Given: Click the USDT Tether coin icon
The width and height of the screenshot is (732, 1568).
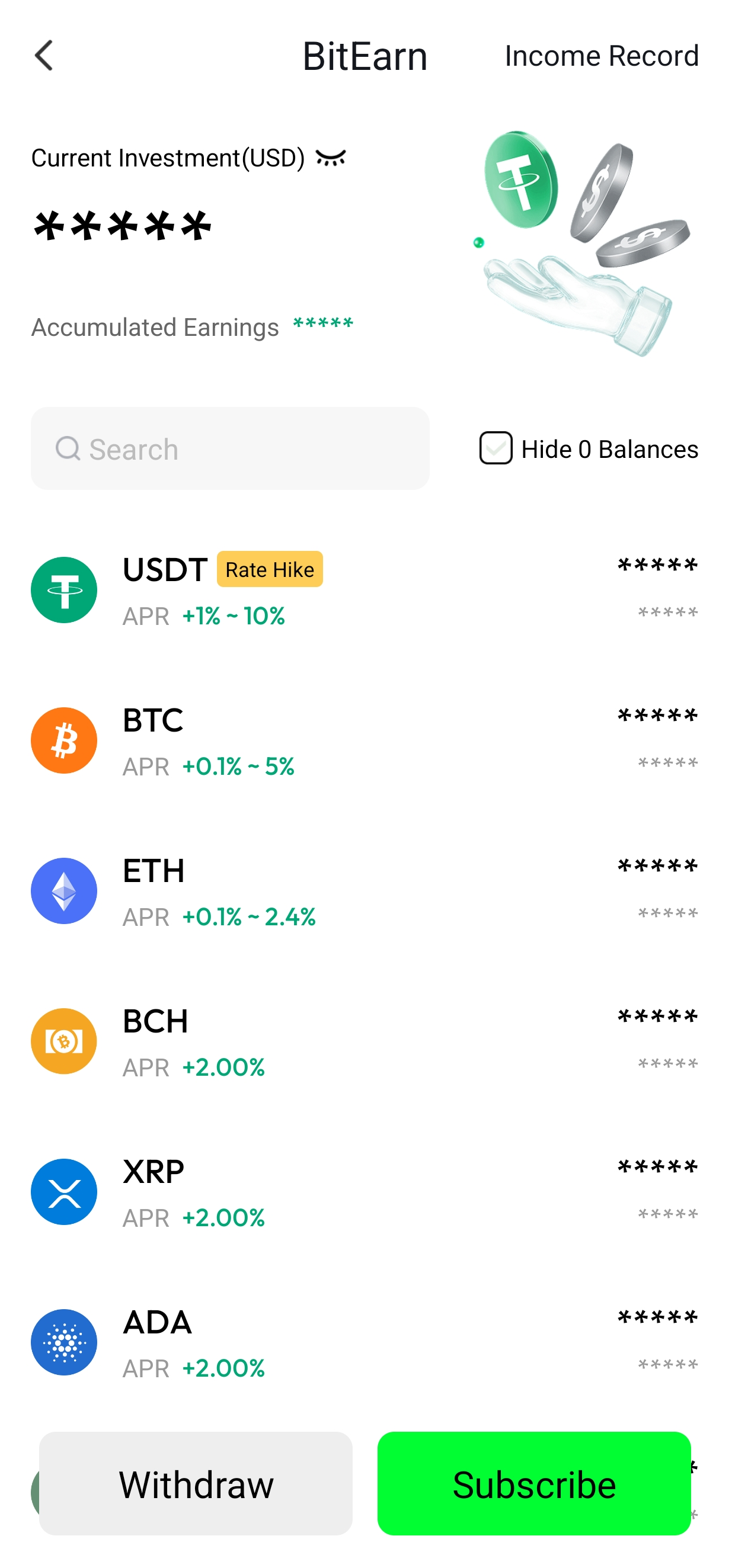Looking at the screenshot, I should [64, 590].
